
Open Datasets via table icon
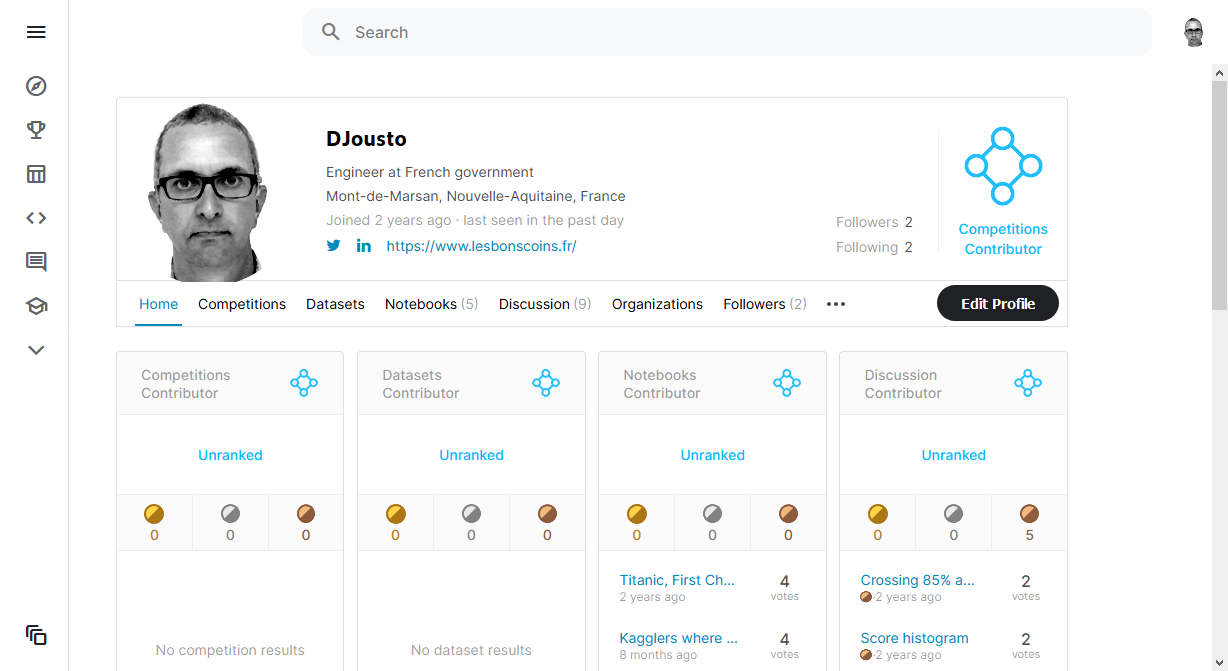pyautogui.click(x=36, y=174)
